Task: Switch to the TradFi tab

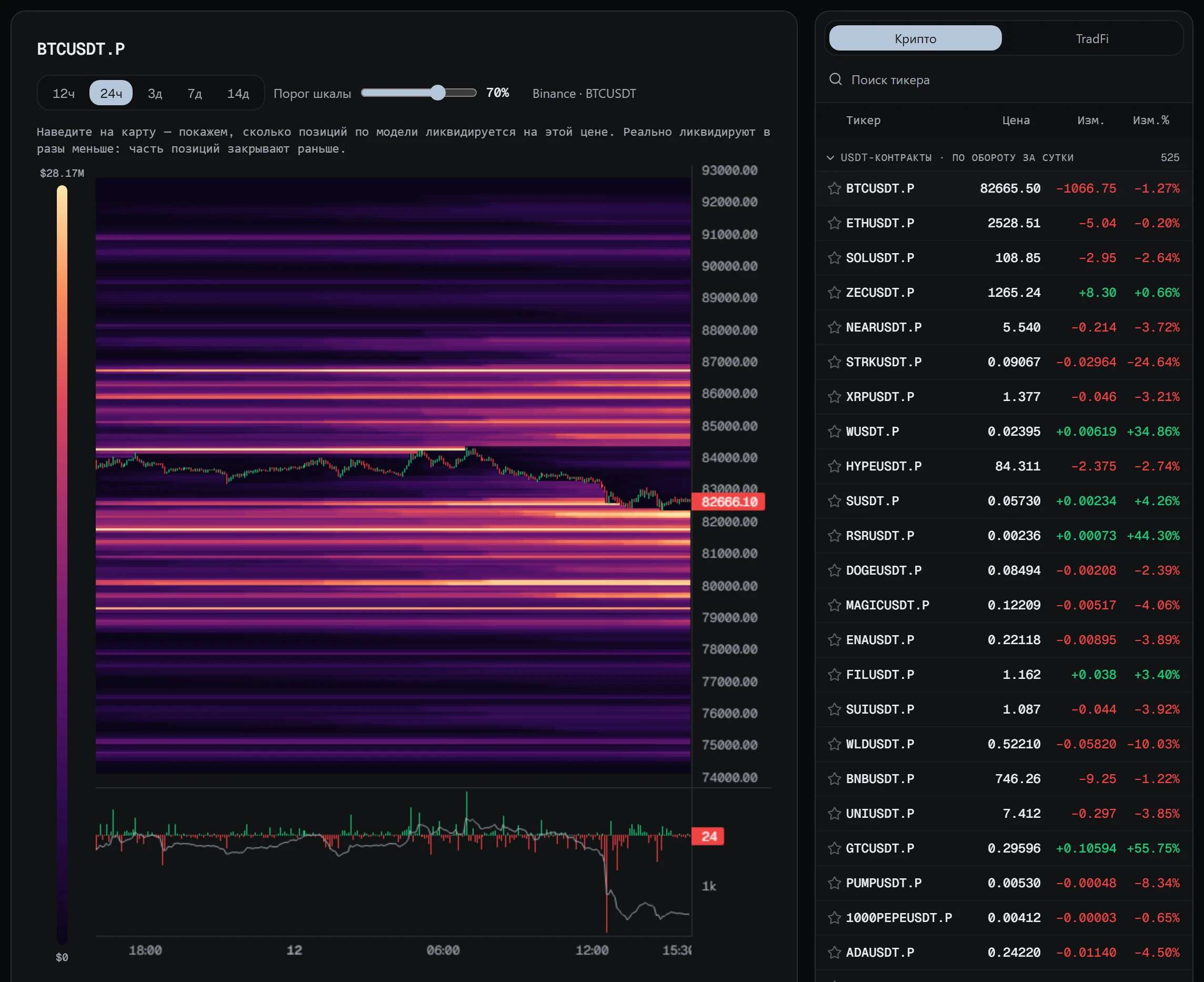Action: [x=1091, y=38]
